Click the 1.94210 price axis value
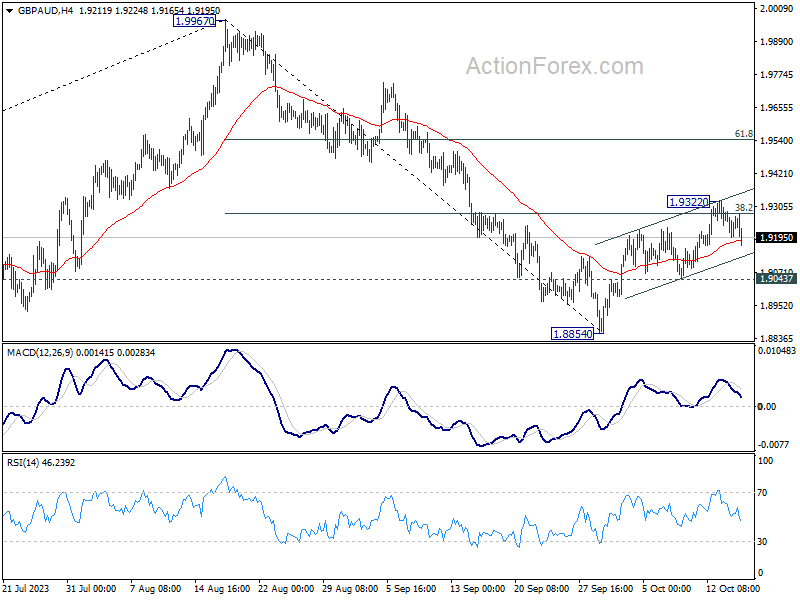800x600 pixels. tap(777, 173)
